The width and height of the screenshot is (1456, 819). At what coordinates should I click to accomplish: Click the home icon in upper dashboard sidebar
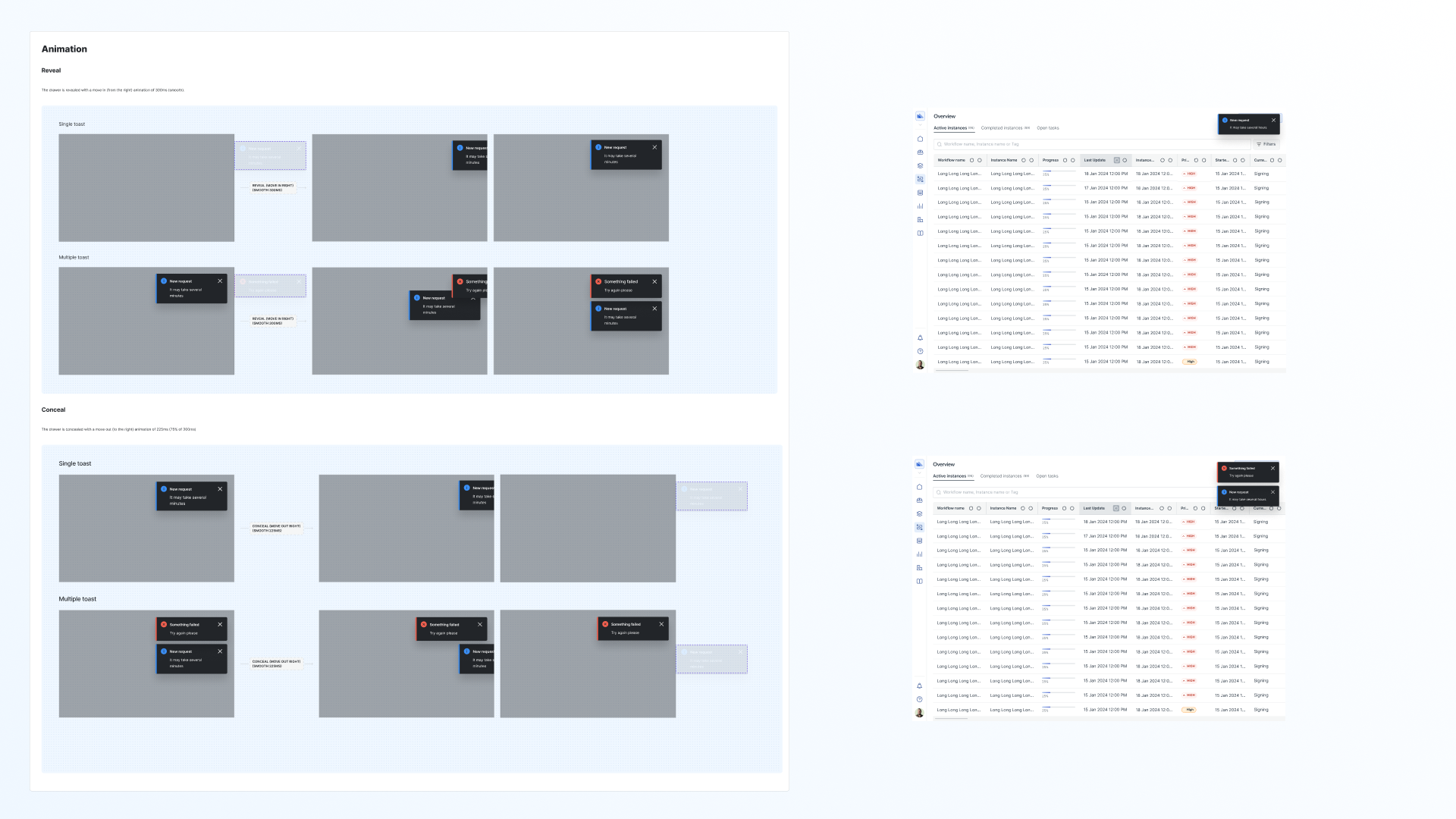[x=920, y=139]
